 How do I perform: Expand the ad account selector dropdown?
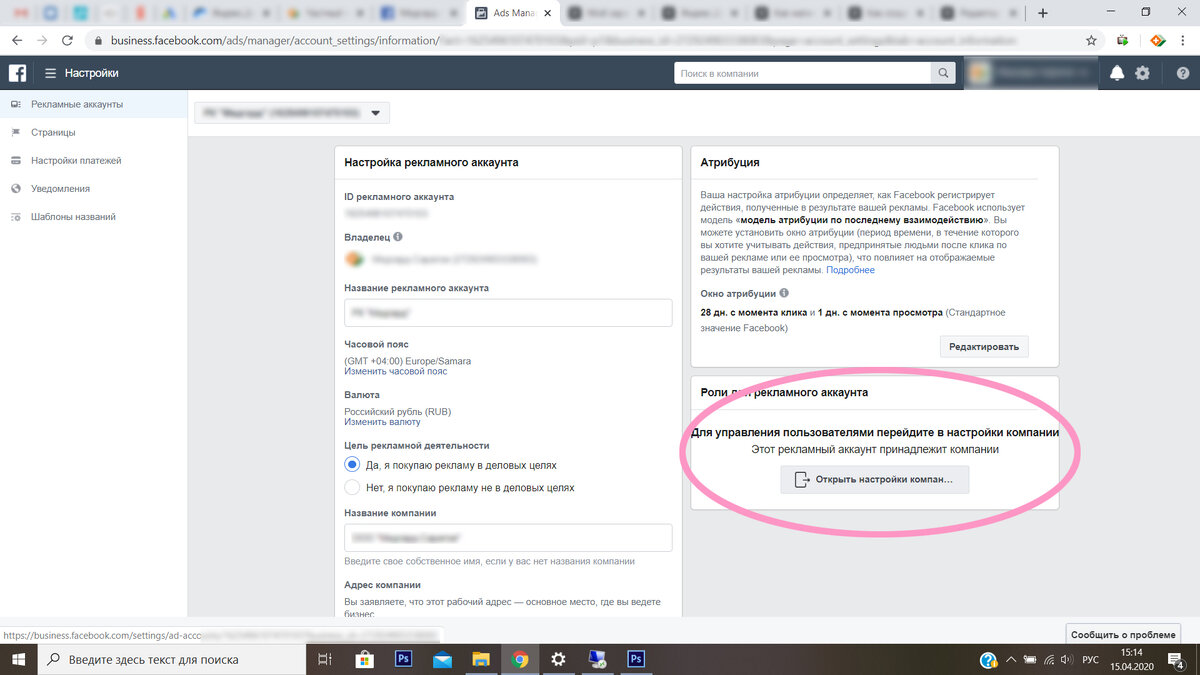[292, 113]
